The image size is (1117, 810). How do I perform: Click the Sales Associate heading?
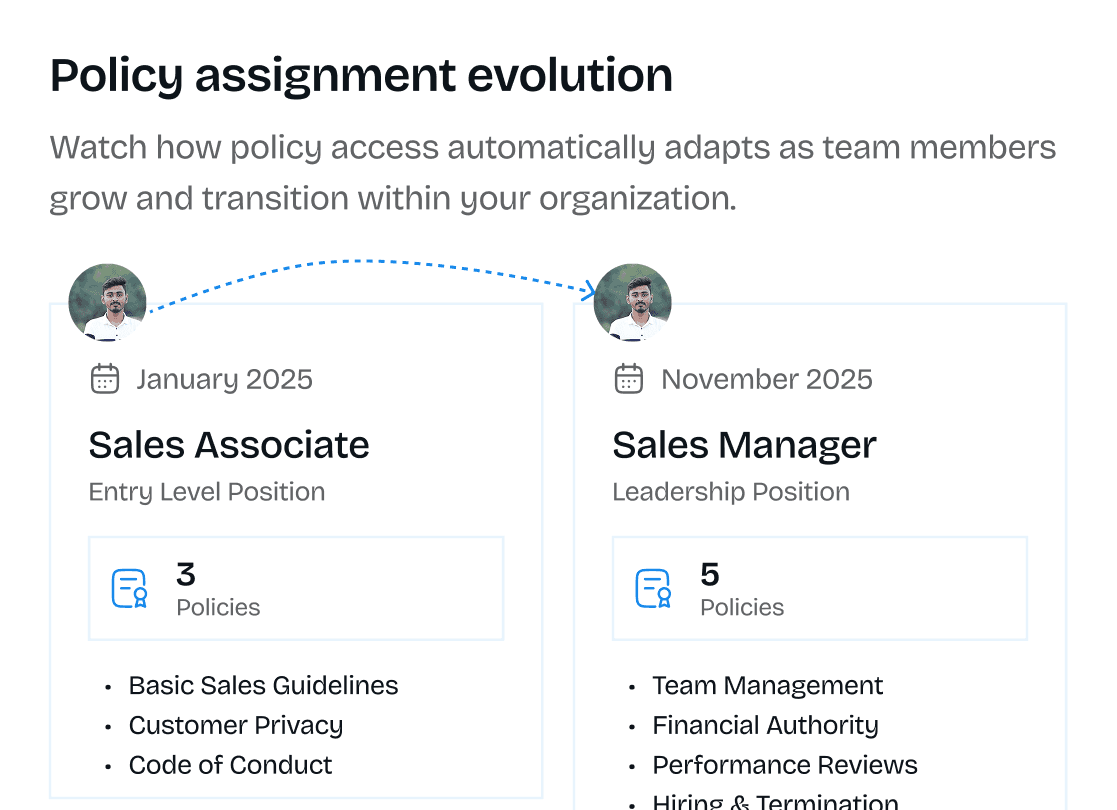tap(229, 445)
